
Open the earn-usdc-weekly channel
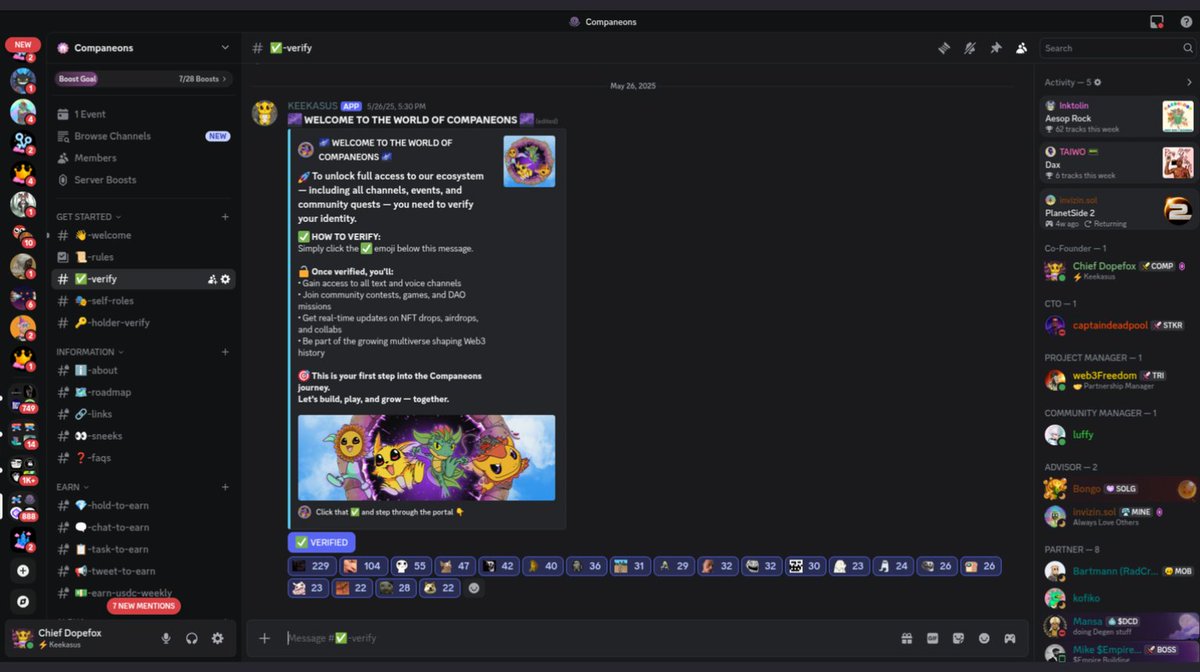[x=143, y=593]
